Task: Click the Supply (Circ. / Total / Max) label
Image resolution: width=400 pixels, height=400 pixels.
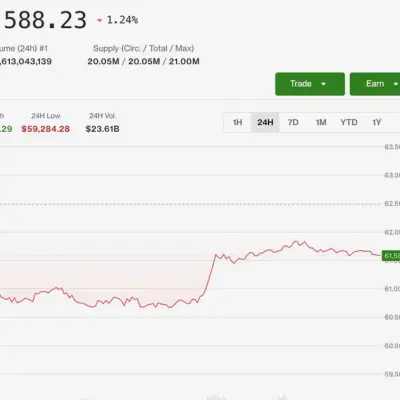Action: 144,49
